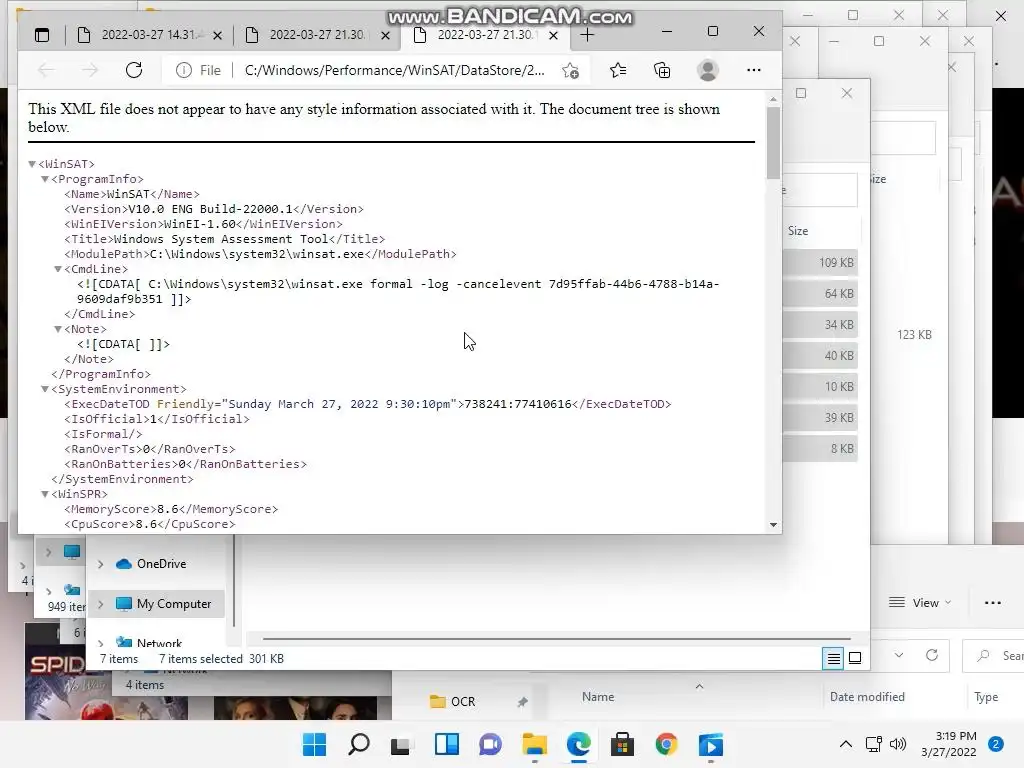Open the OCR pinned folder

coord(462,701)
